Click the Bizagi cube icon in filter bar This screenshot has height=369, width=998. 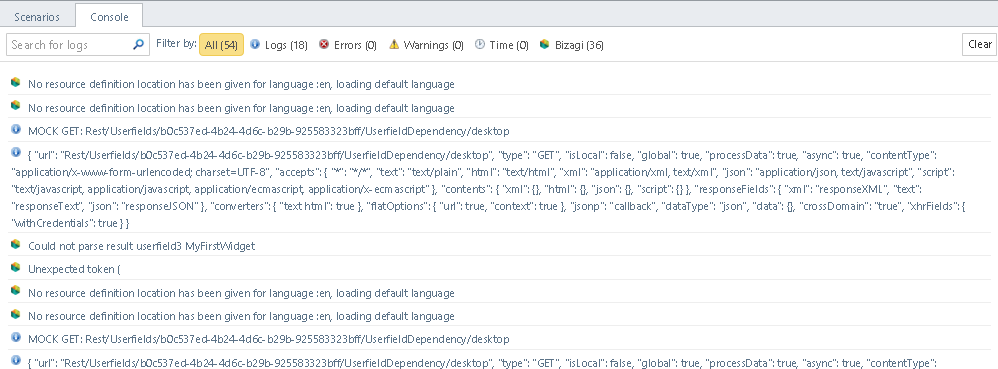coord(544,44)
